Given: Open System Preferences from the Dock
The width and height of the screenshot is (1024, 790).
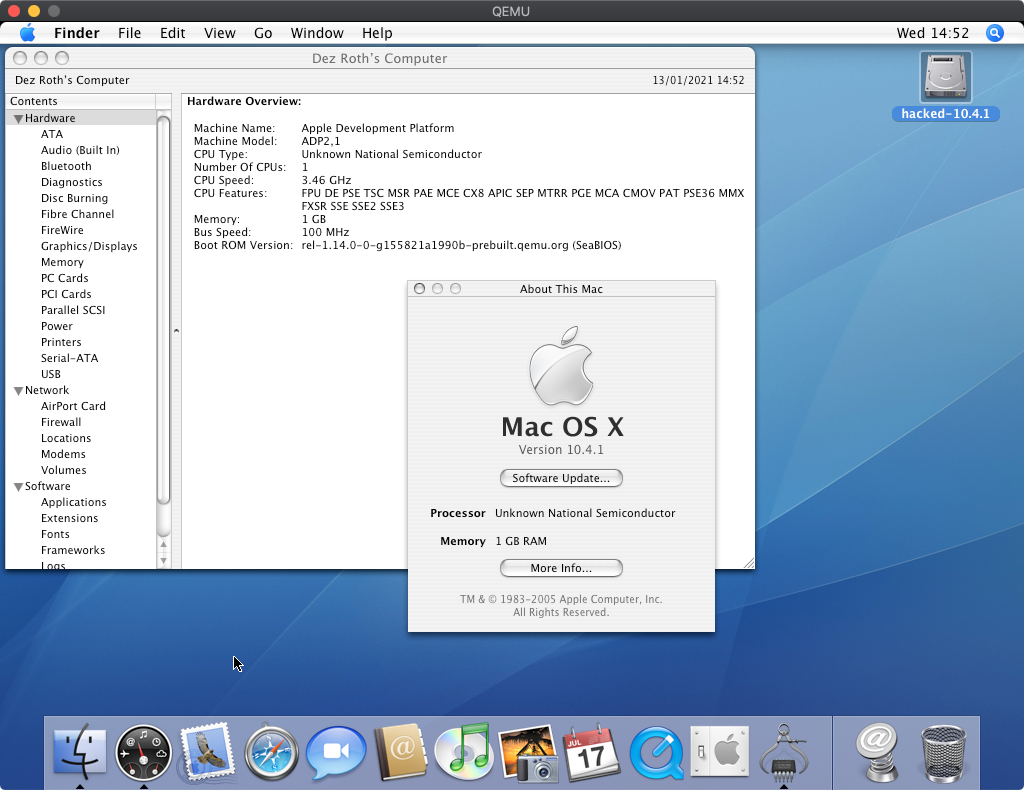Looking at the screenshot, I should (x=720, y=751).
